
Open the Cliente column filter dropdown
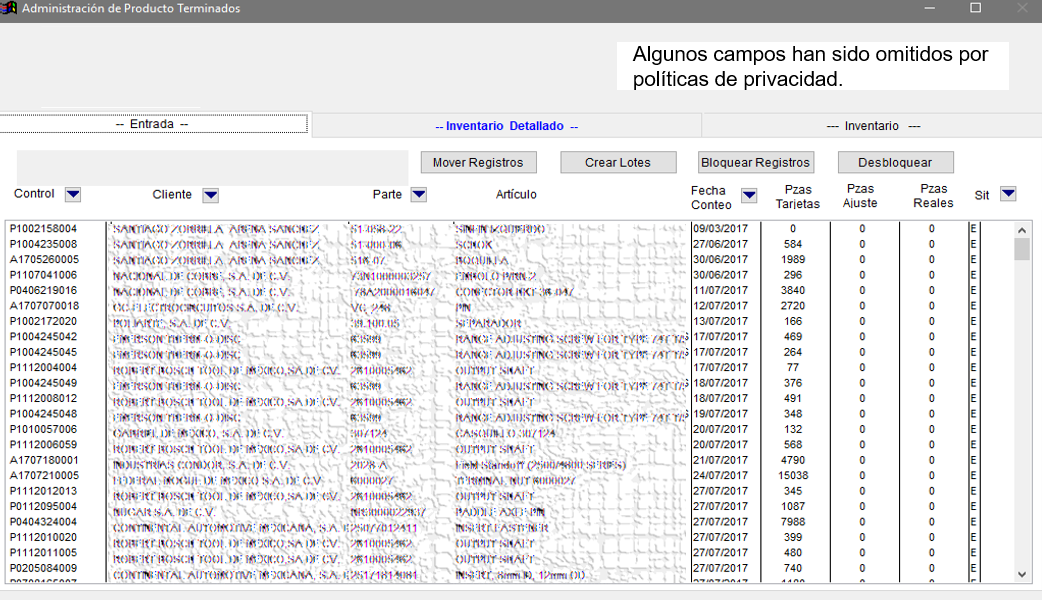(210, 195)
